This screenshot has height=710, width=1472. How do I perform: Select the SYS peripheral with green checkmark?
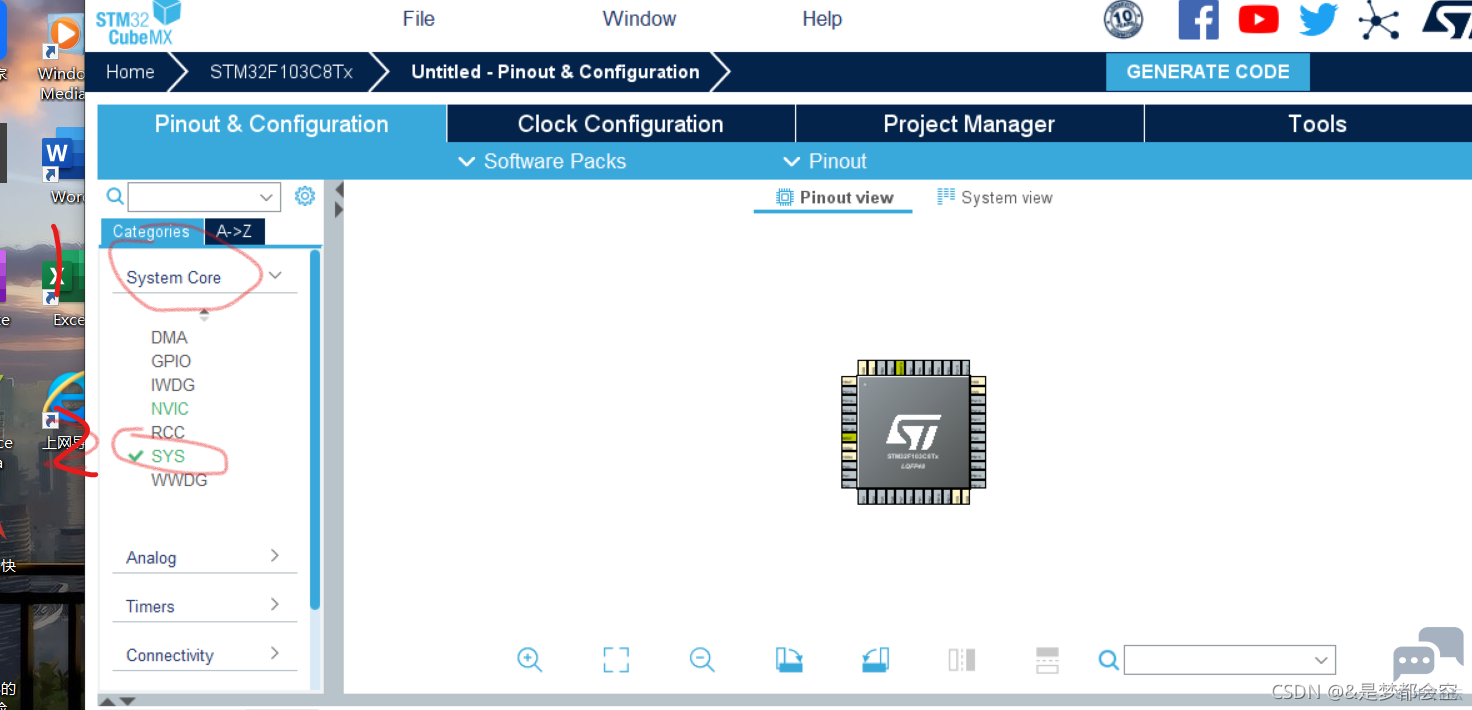(x=168, y=456)
